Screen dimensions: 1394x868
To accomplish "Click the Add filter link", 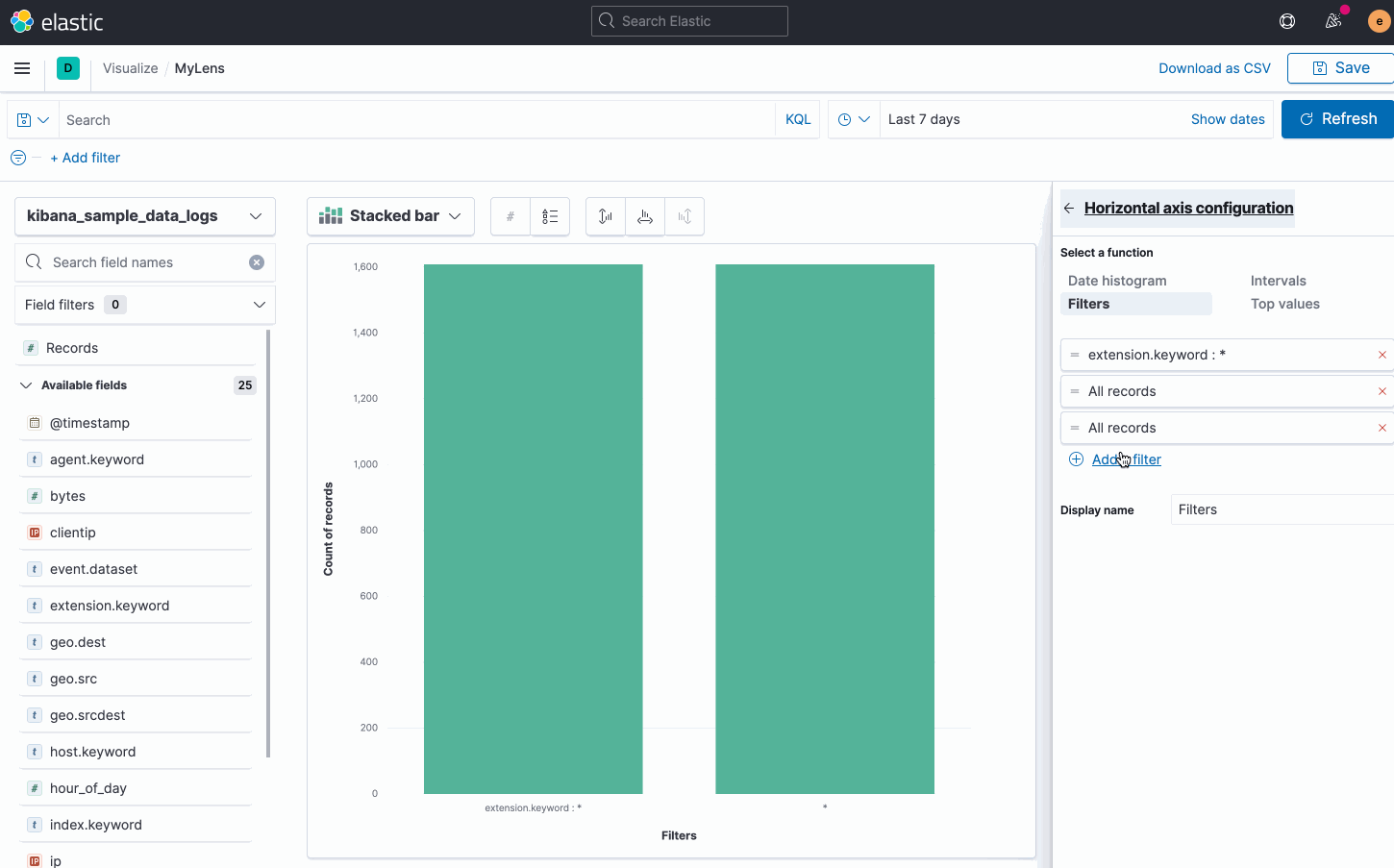I will (1126, 459).
